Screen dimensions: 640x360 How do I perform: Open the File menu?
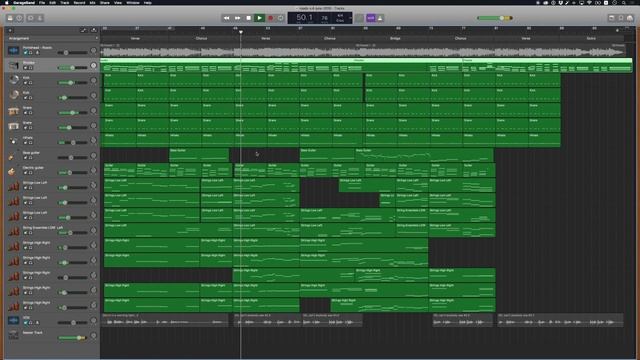[x=42, y=2]
